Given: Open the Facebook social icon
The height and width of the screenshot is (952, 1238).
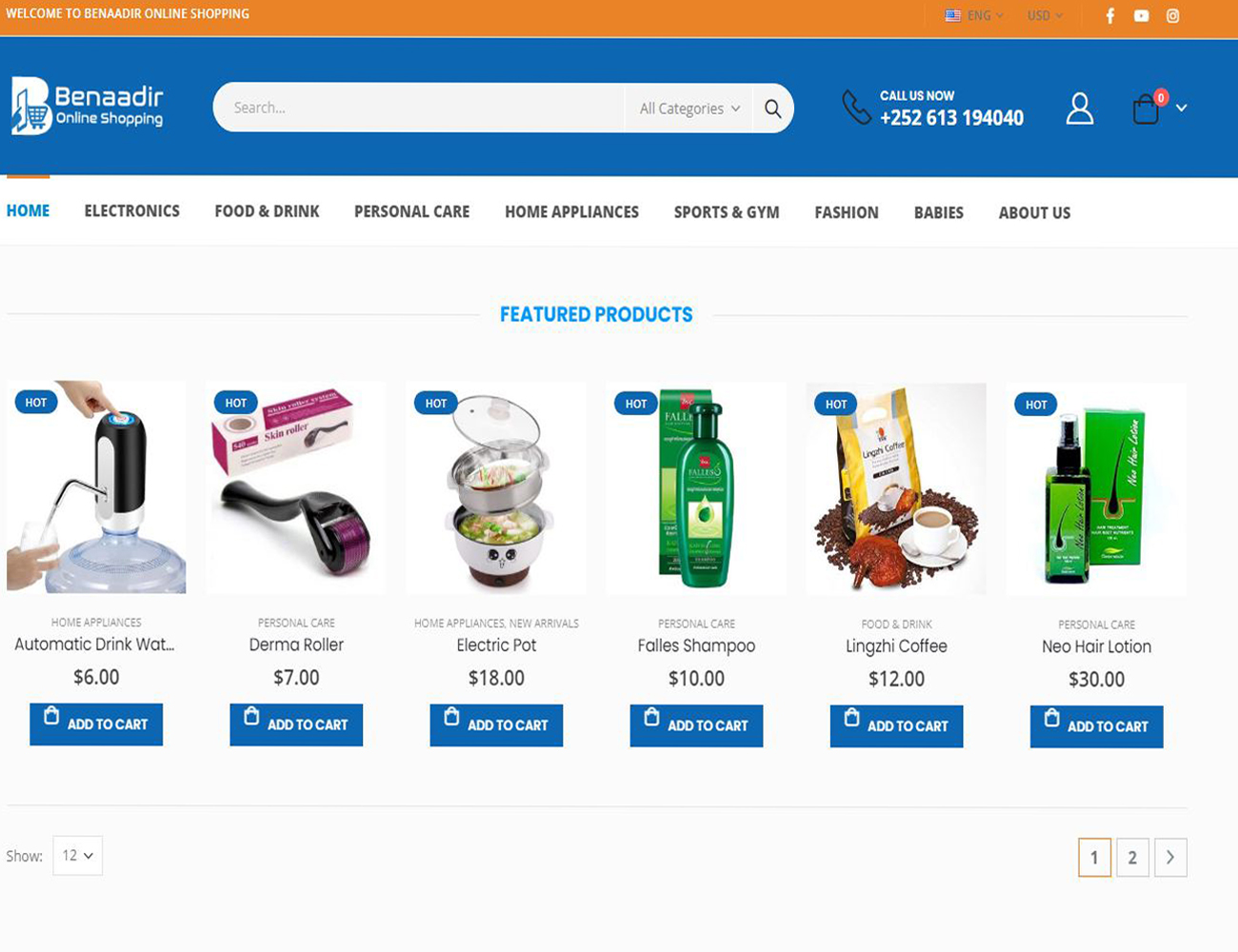Looking at the screenshot, I should tap(1109, 16).
